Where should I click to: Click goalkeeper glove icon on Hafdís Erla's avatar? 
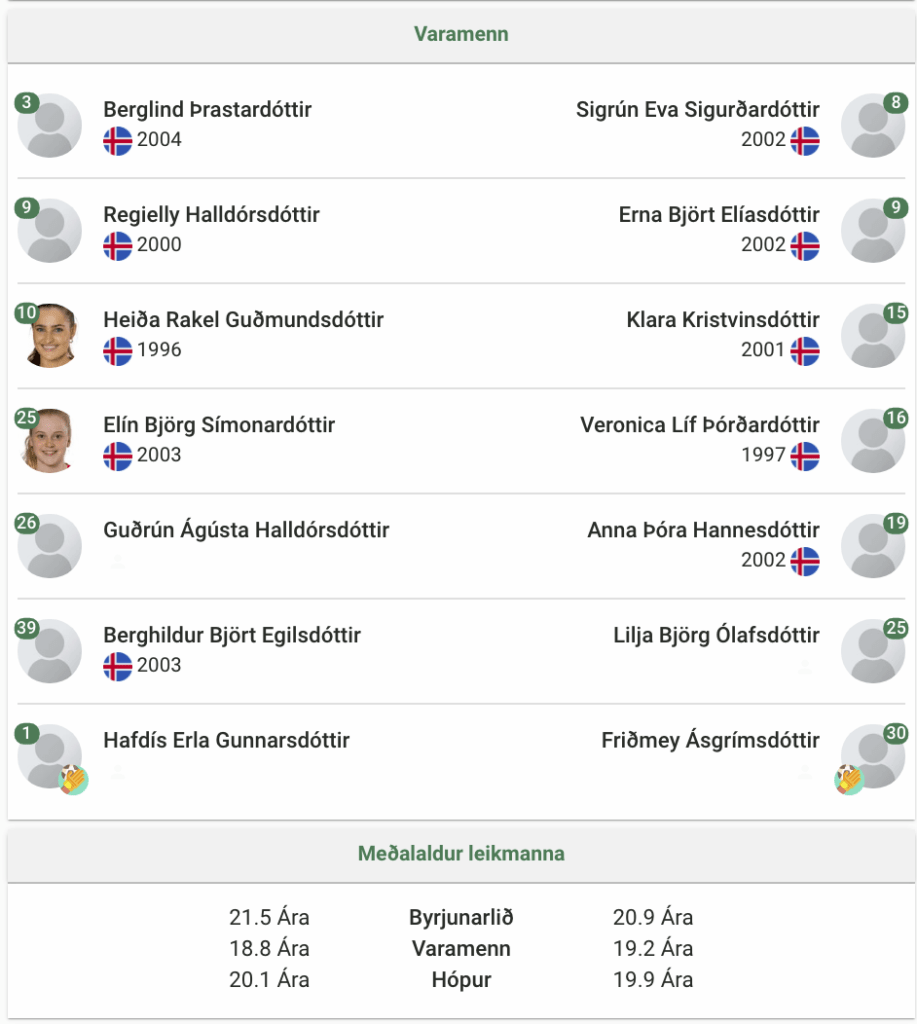pos(74,780)
